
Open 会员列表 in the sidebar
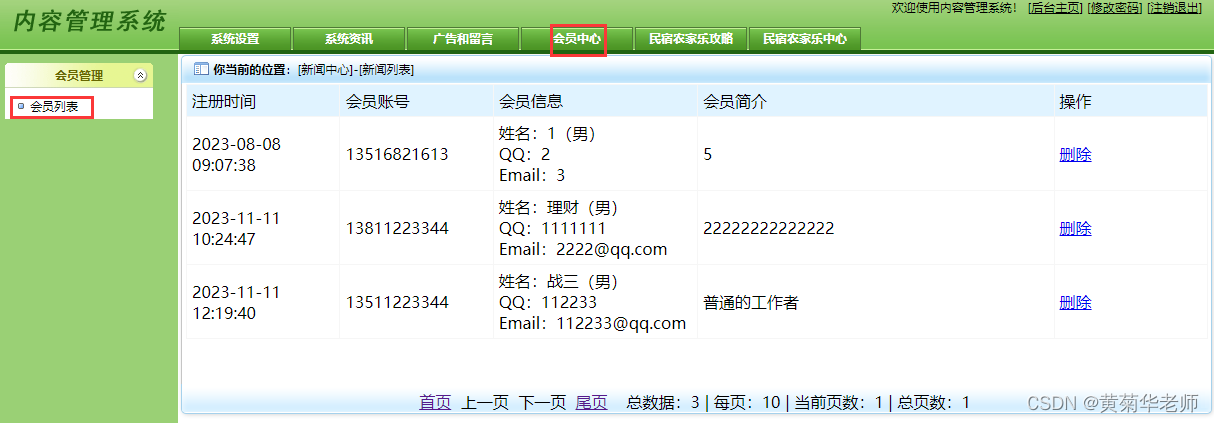click(53, 106)
